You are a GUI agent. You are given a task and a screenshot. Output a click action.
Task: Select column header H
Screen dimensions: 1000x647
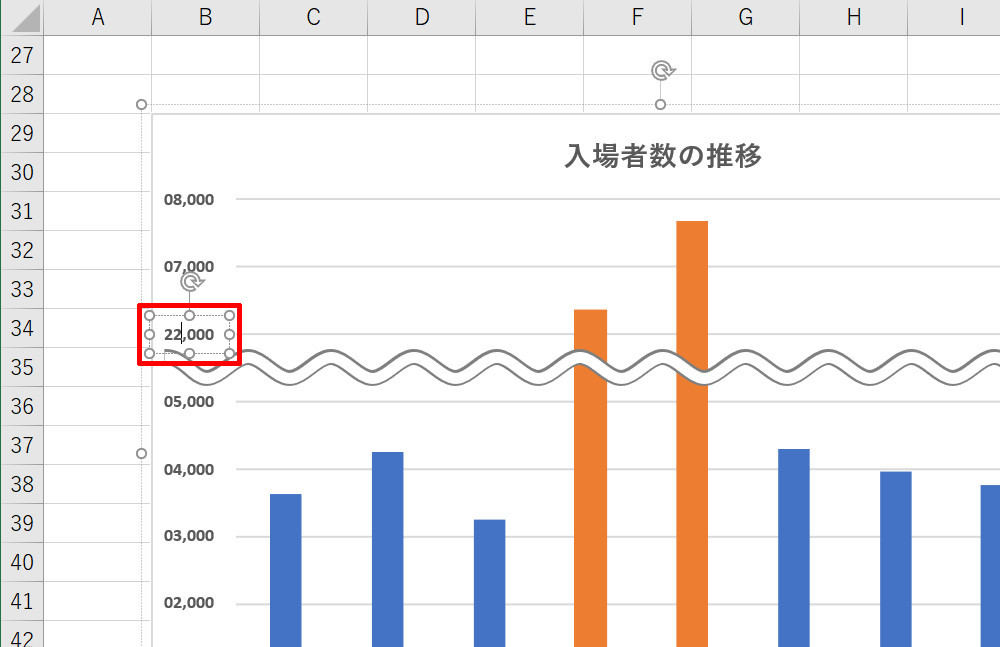[853, 17]
